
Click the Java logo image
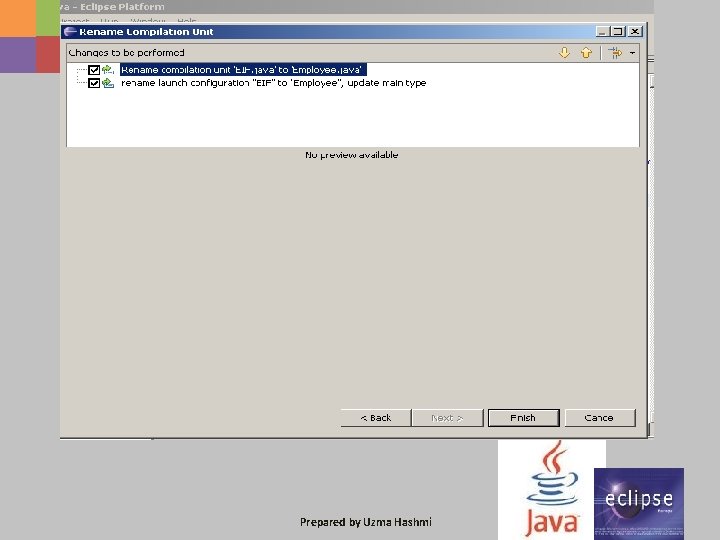552,489
